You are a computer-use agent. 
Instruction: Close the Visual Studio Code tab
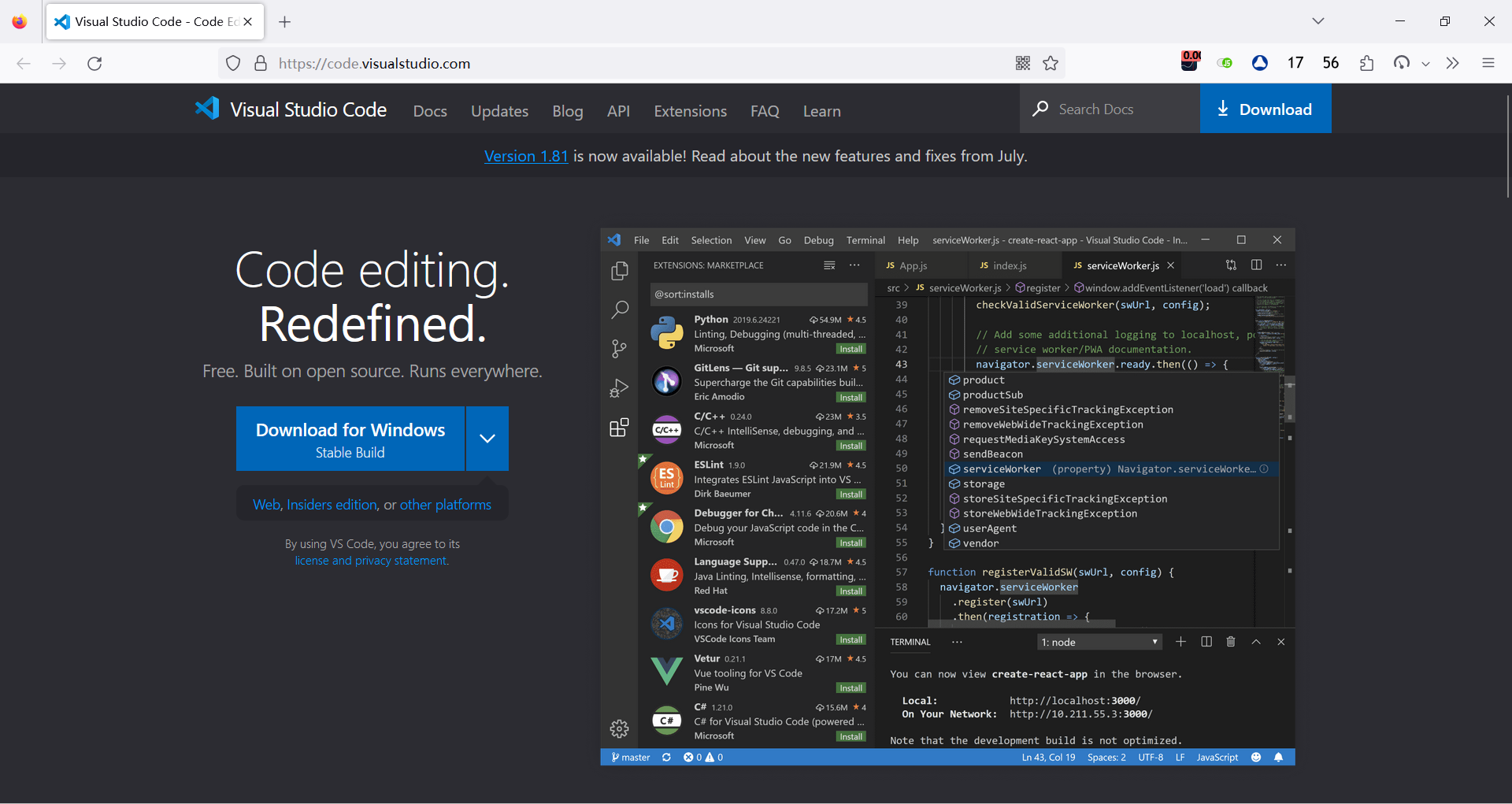tap(248, 22)
